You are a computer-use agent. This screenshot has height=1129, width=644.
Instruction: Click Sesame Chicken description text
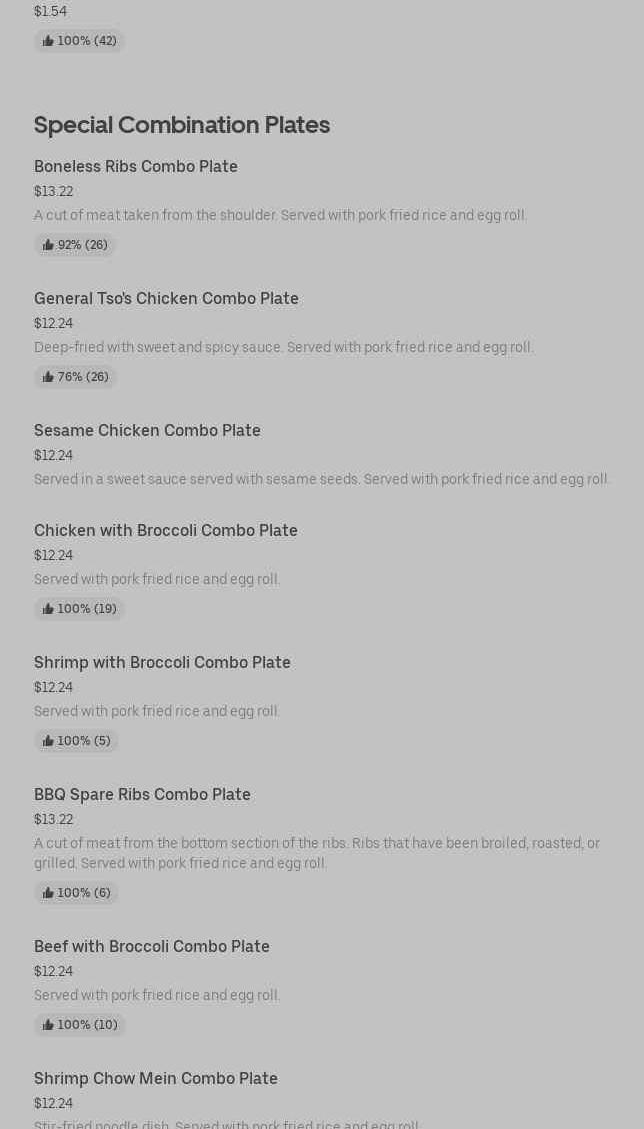click(322, 479)
